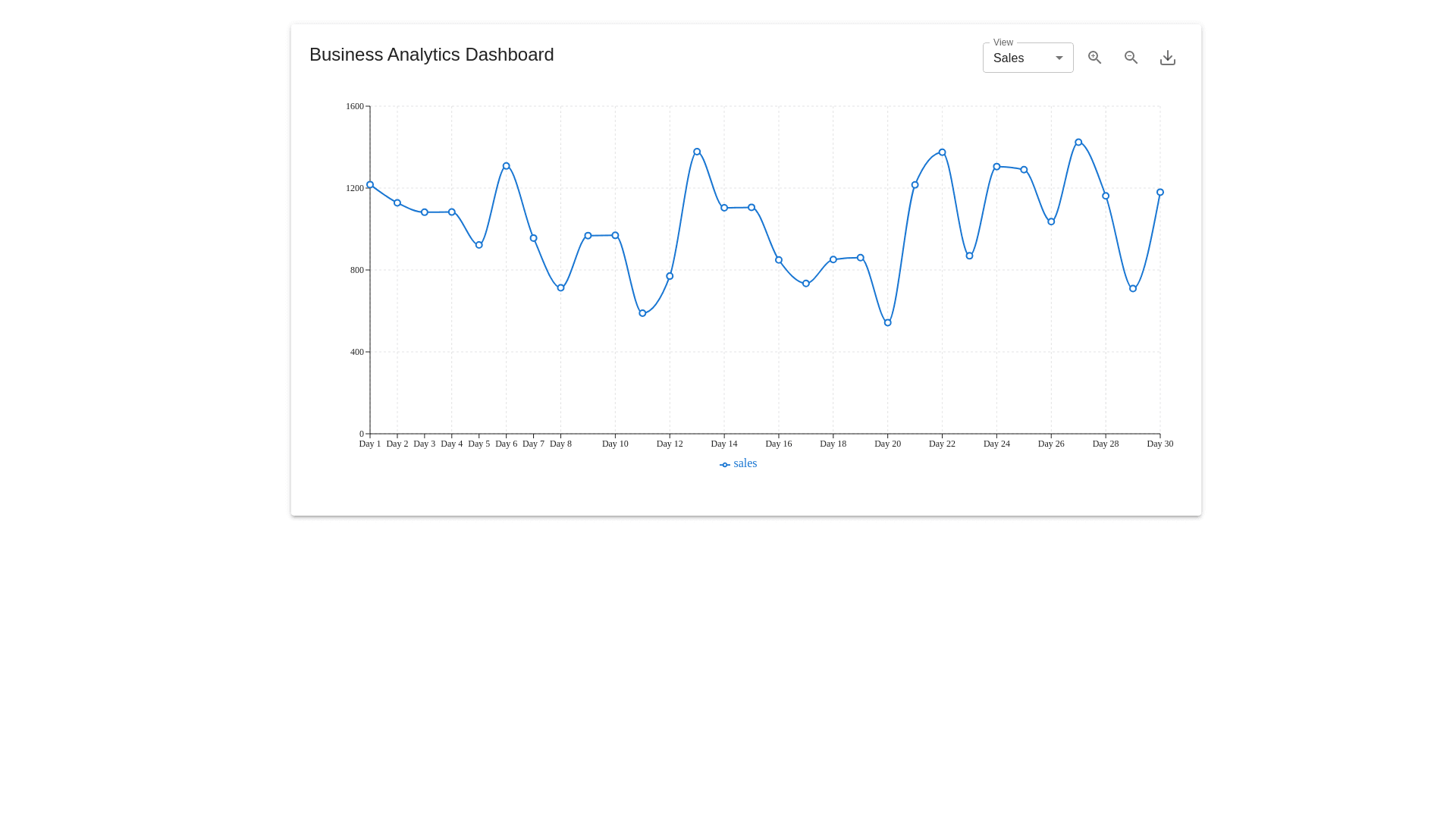The image size is (1456, 819).
Task: Click the Day 22 data point
Action: pos(943,152)
